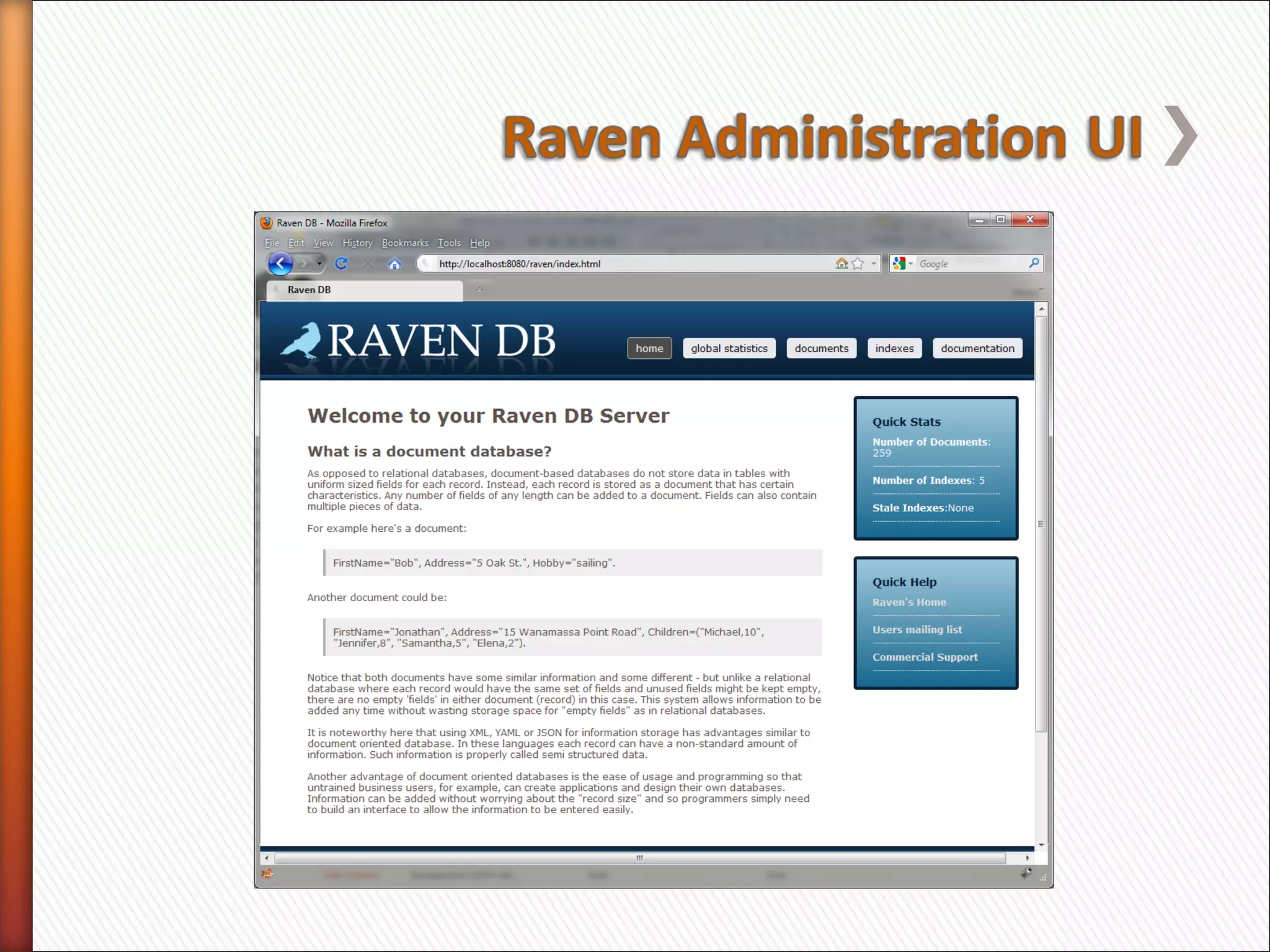Open the indexes page button
Viewport: 1270px width, 952px height.
[894, 348]
